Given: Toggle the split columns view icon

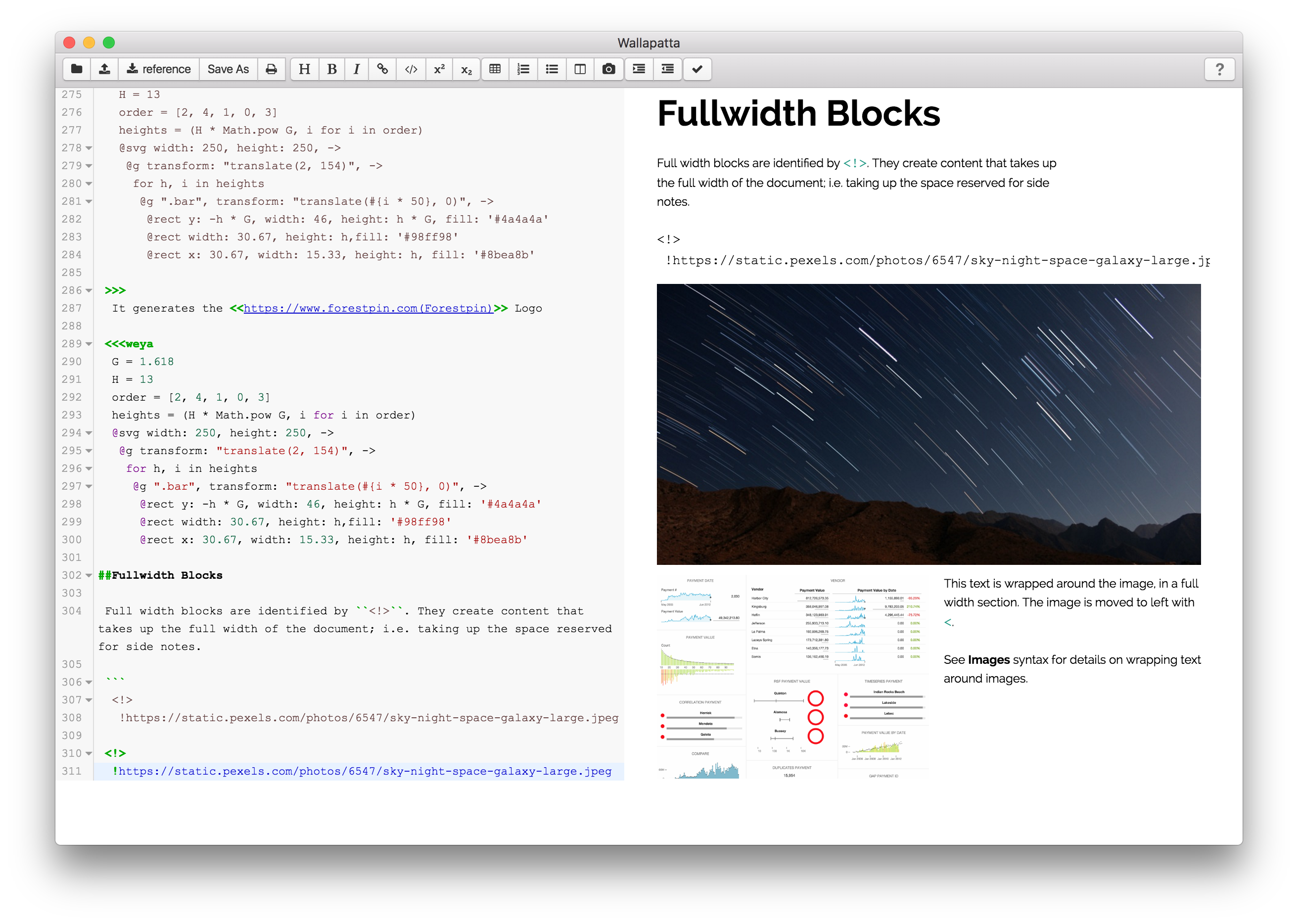Looking at the screenshot, I should pyautogui.click(x=580, y=69).
